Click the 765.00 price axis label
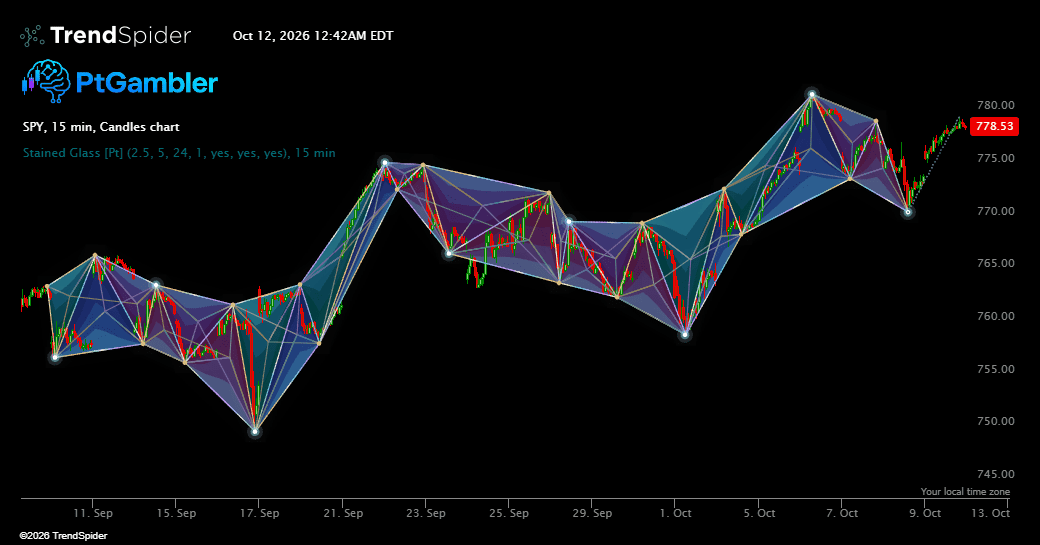 pos(996,263)
